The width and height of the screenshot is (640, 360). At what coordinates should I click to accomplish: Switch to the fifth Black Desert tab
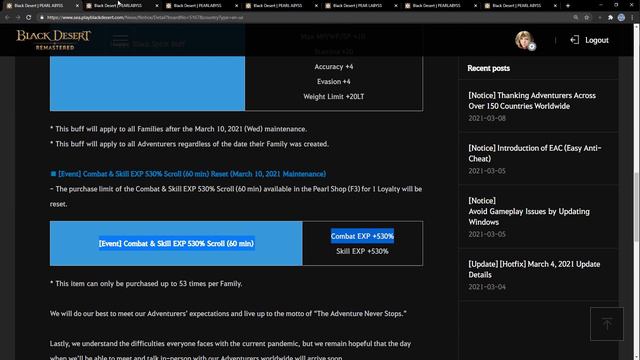[x=357, y=6]
